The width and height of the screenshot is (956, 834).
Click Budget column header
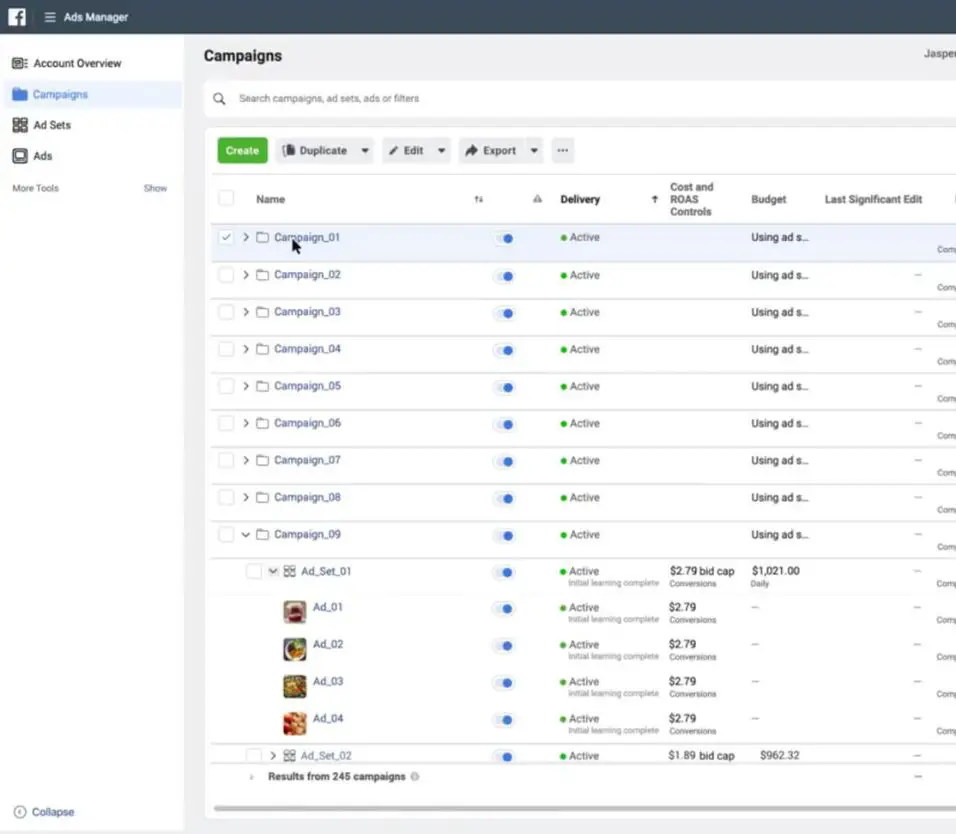tap(769, 199)
